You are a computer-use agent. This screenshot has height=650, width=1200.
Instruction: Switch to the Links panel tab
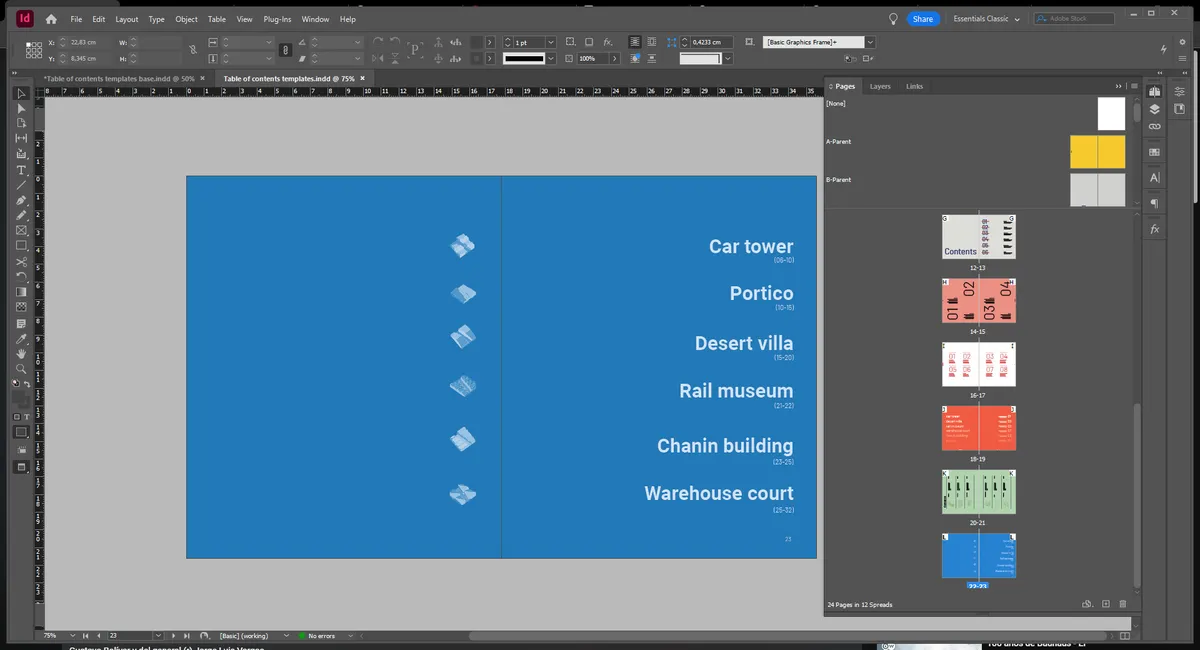click(x=914, y=86)
